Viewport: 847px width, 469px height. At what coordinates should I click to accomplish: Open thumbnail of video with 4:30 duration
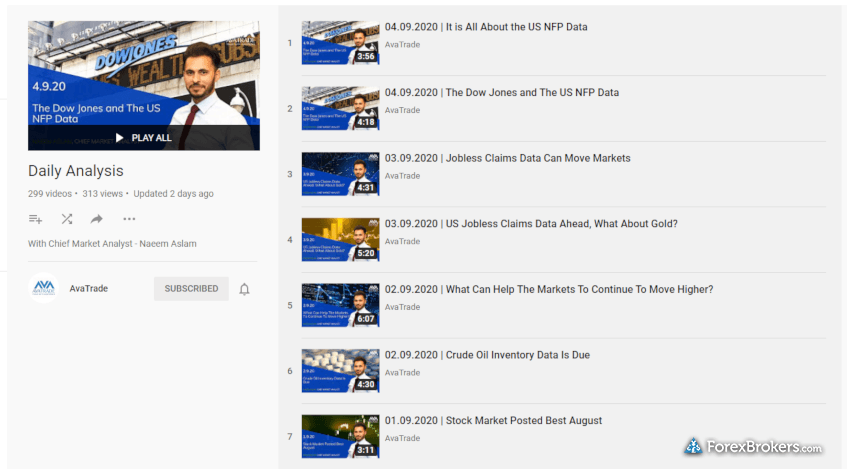click(x=340, y=371)
